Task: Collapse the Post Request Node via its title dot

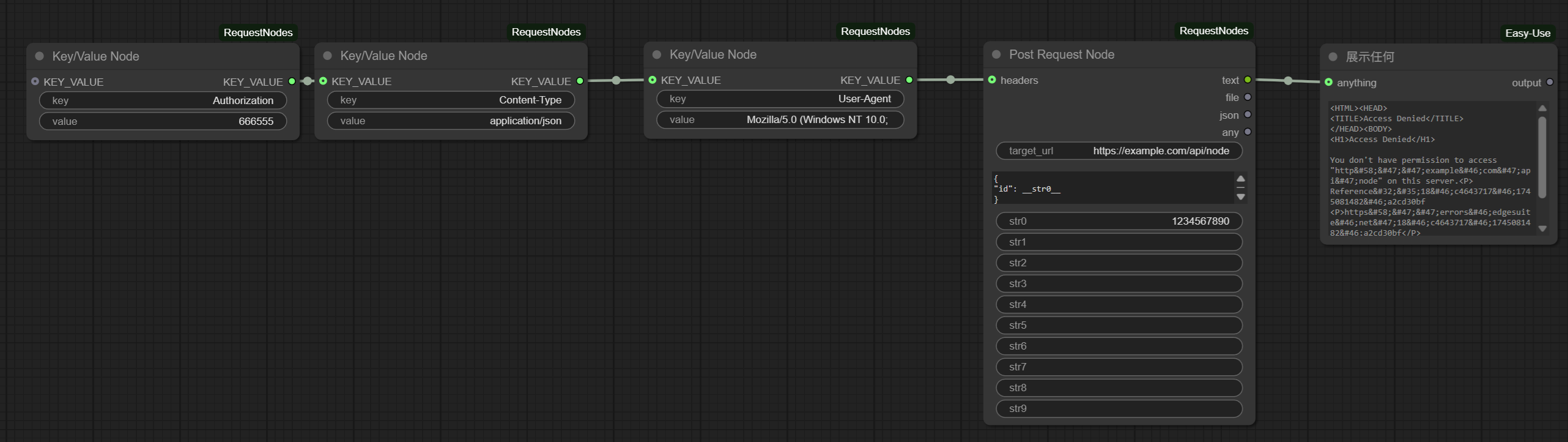Action: (x=996, y=54)
